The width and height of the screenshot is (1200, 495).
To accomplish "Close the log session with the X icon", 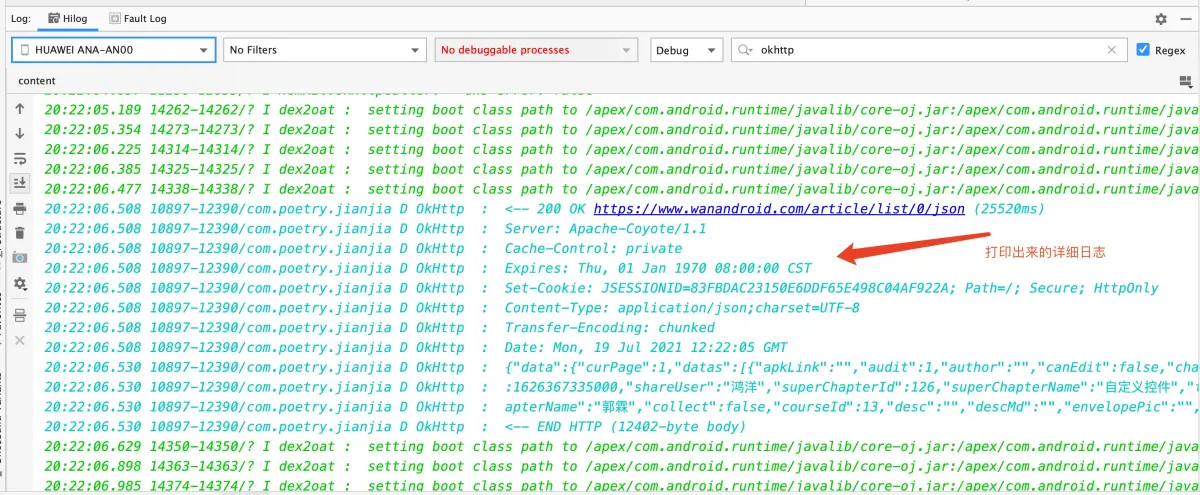I will [x=19, y=341].
